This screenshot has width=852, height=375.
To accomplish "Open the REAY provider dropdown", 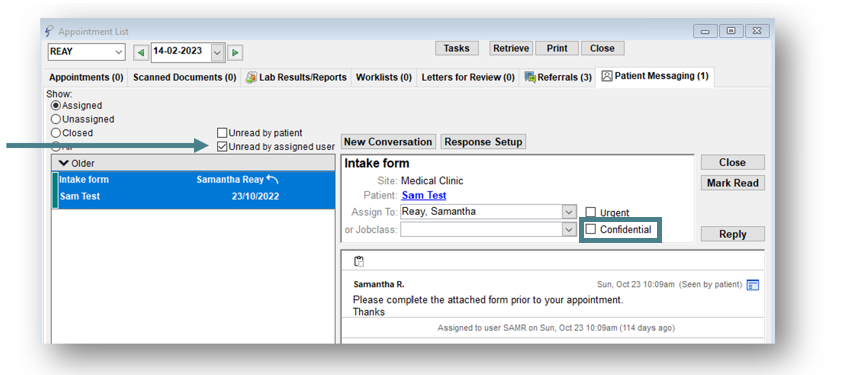I will pos(87,52).
